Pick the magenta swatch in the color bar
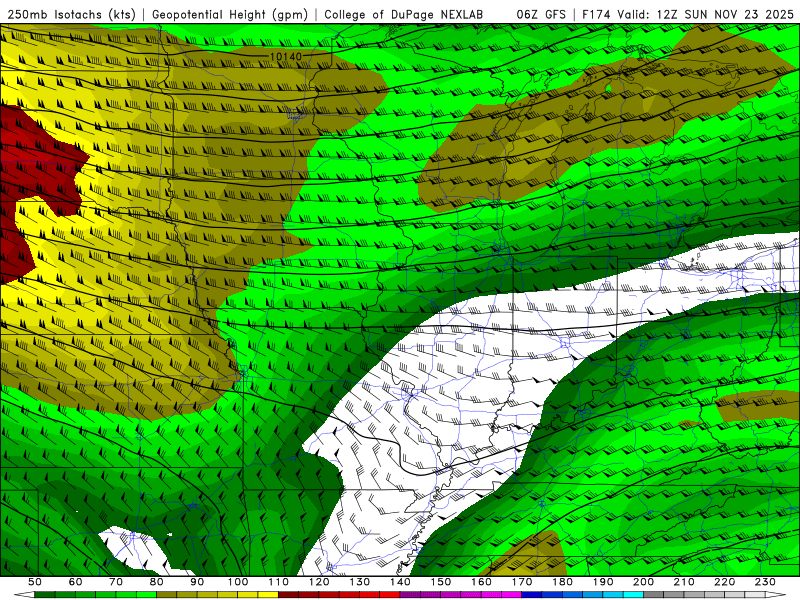This screenshot has height=600, width=800. tap(512, 595)
